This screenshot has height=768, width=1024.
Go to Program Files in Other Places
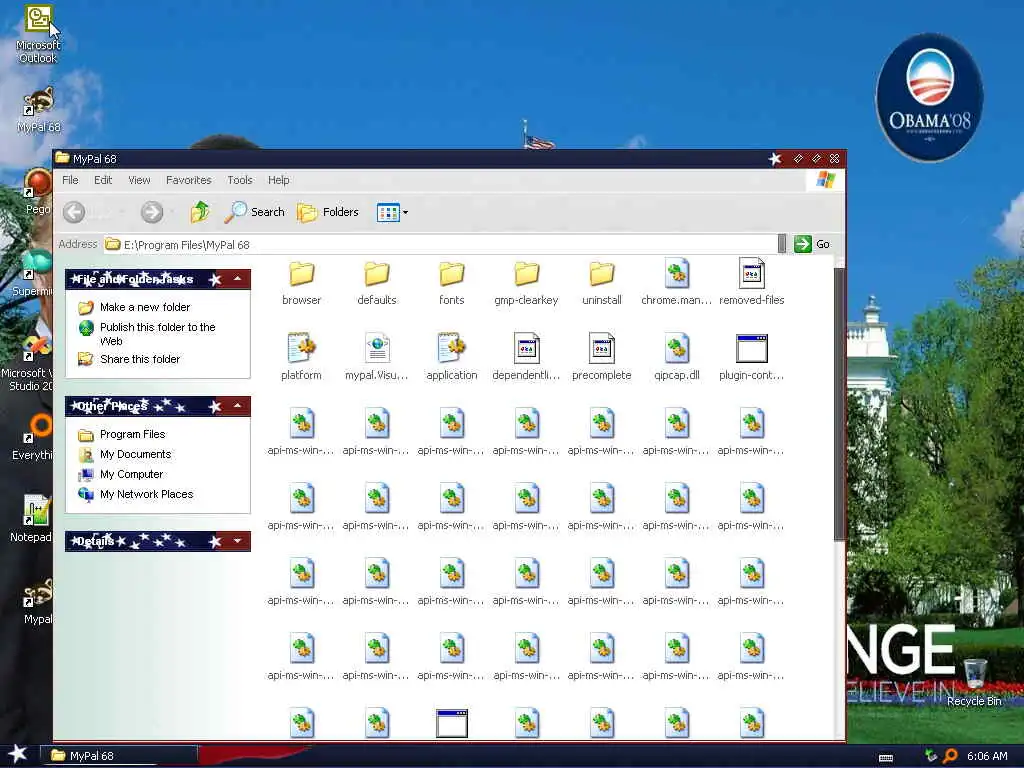pos(122,434)
